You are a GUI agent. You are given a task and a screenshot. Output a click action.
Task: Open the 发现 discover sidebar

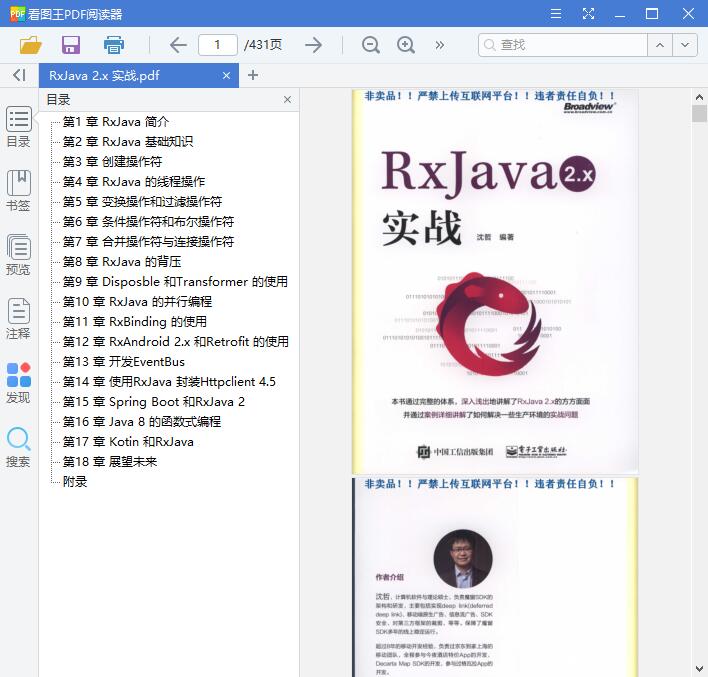19,383
